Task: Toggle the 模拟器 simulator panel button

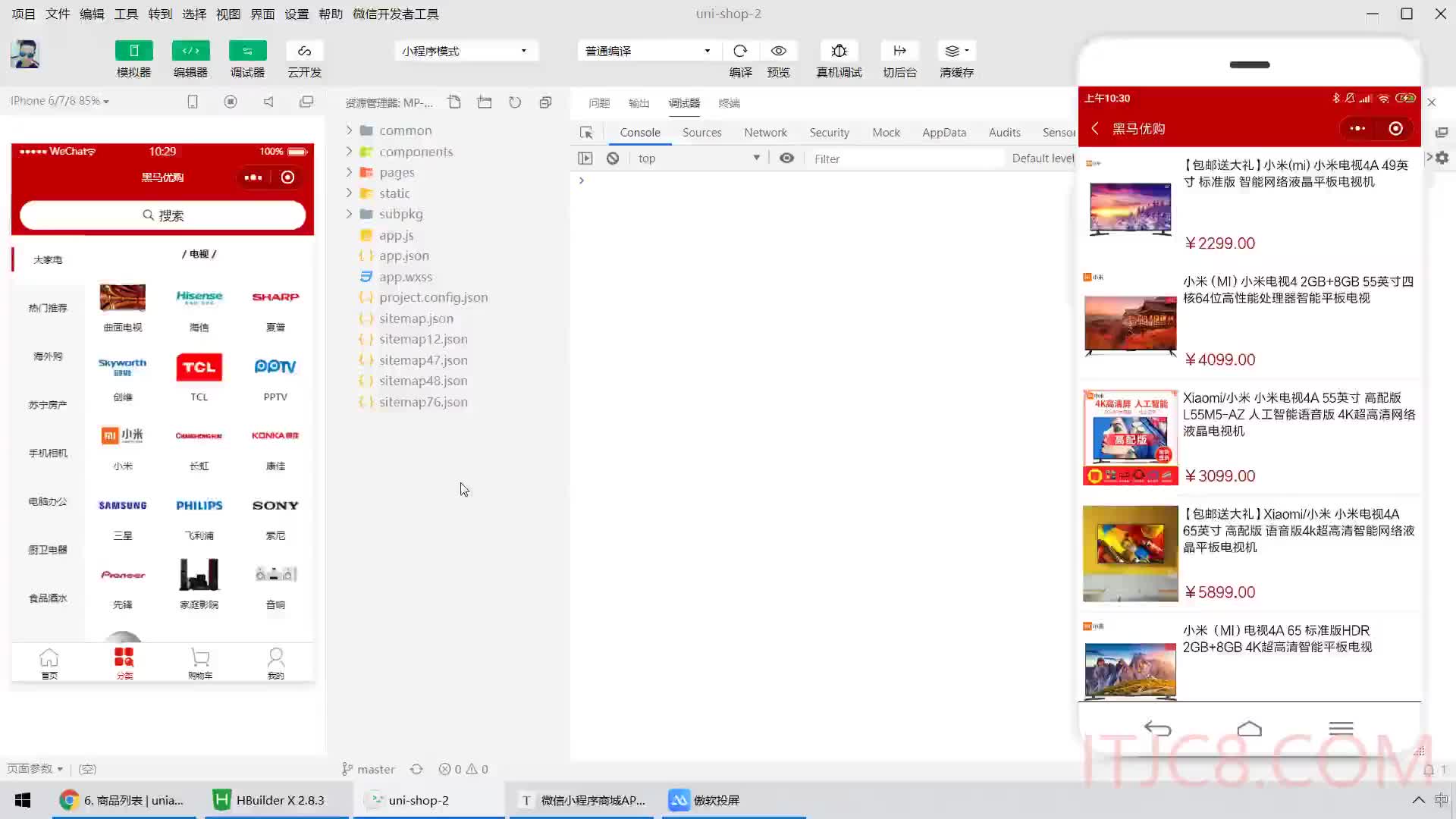Action: coord(133,51)
